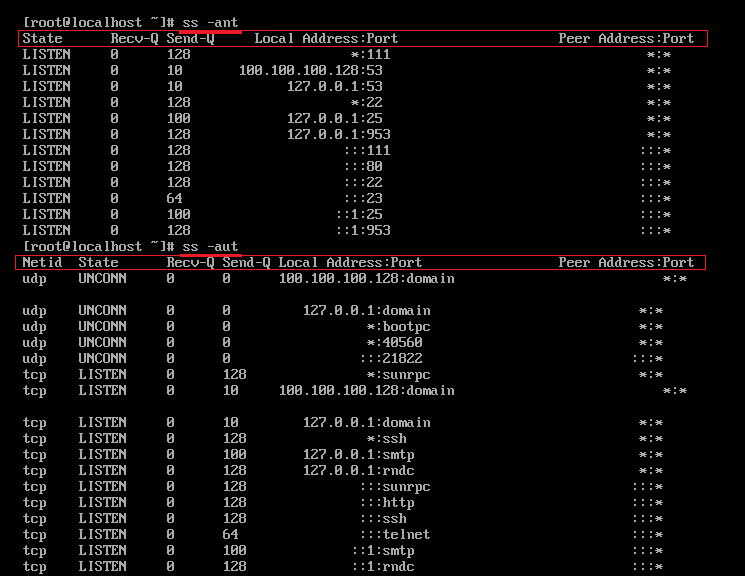The height and width of the screenshot is (576, 745).
Task: Select the '::1:rndc' loopback entry
Action: click(382, 566)
